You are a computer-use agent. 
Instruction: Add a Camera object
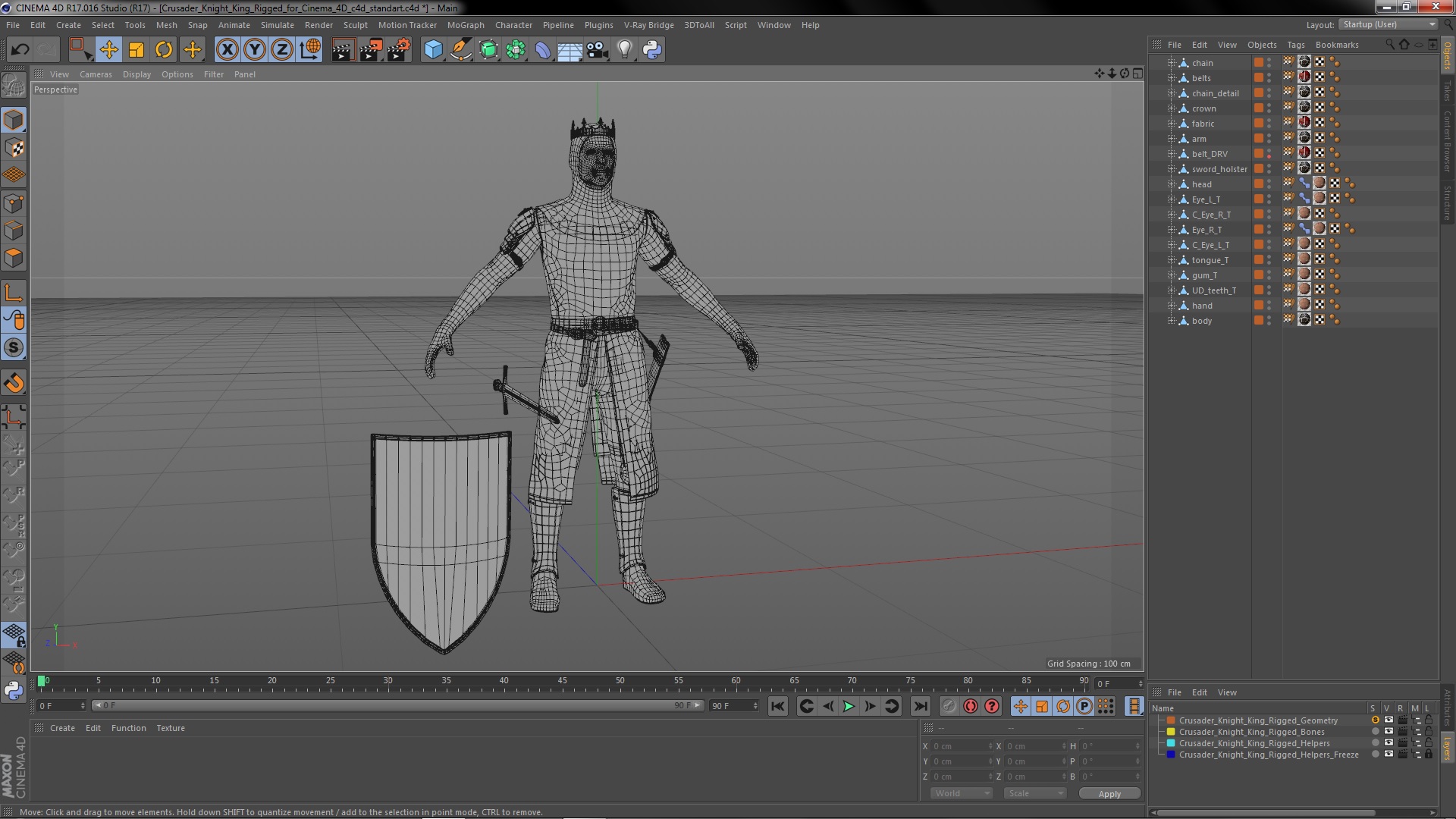598,50
